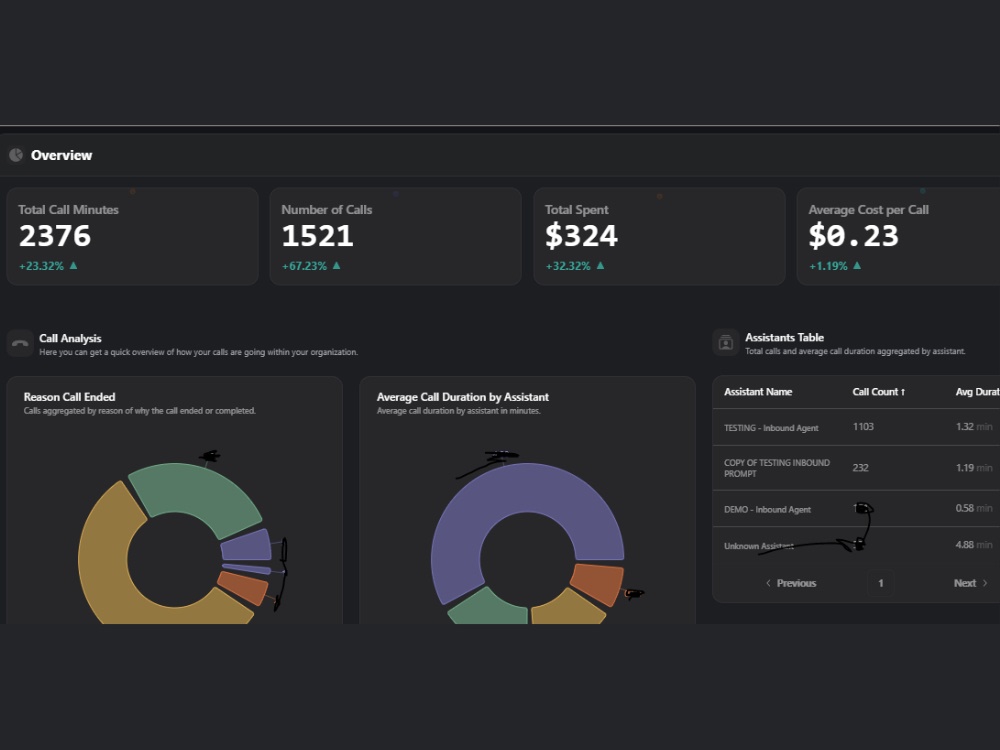The width and height of the screenshot is (1000, 750).
Task: Click the Previous page chevron button
Action: coord(790,583)
